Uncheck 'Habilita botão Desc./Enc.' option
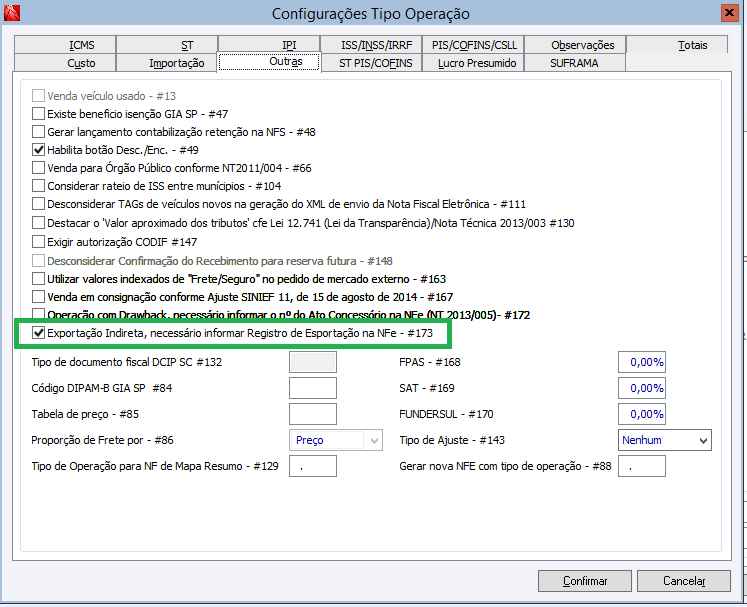The image size is (747, 607). (38, 150)
